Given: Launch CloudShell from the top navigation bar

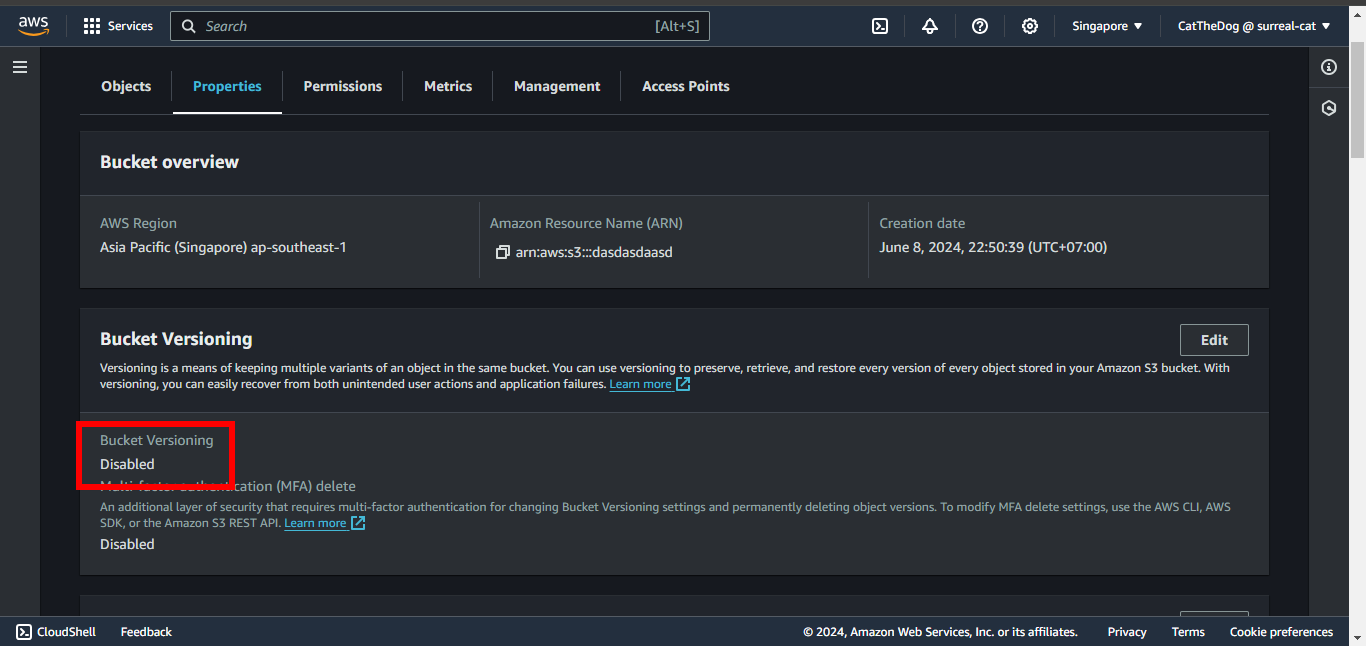Looking at the screenshot, I should (x=880, y=26).
